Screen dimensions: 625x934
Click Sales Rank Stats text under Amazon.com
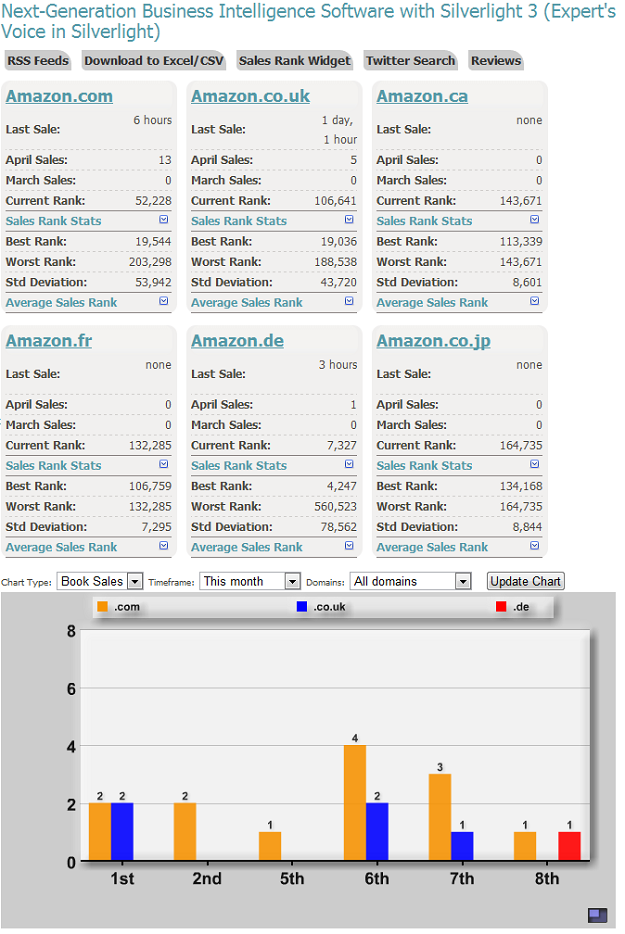pos(54,221)
